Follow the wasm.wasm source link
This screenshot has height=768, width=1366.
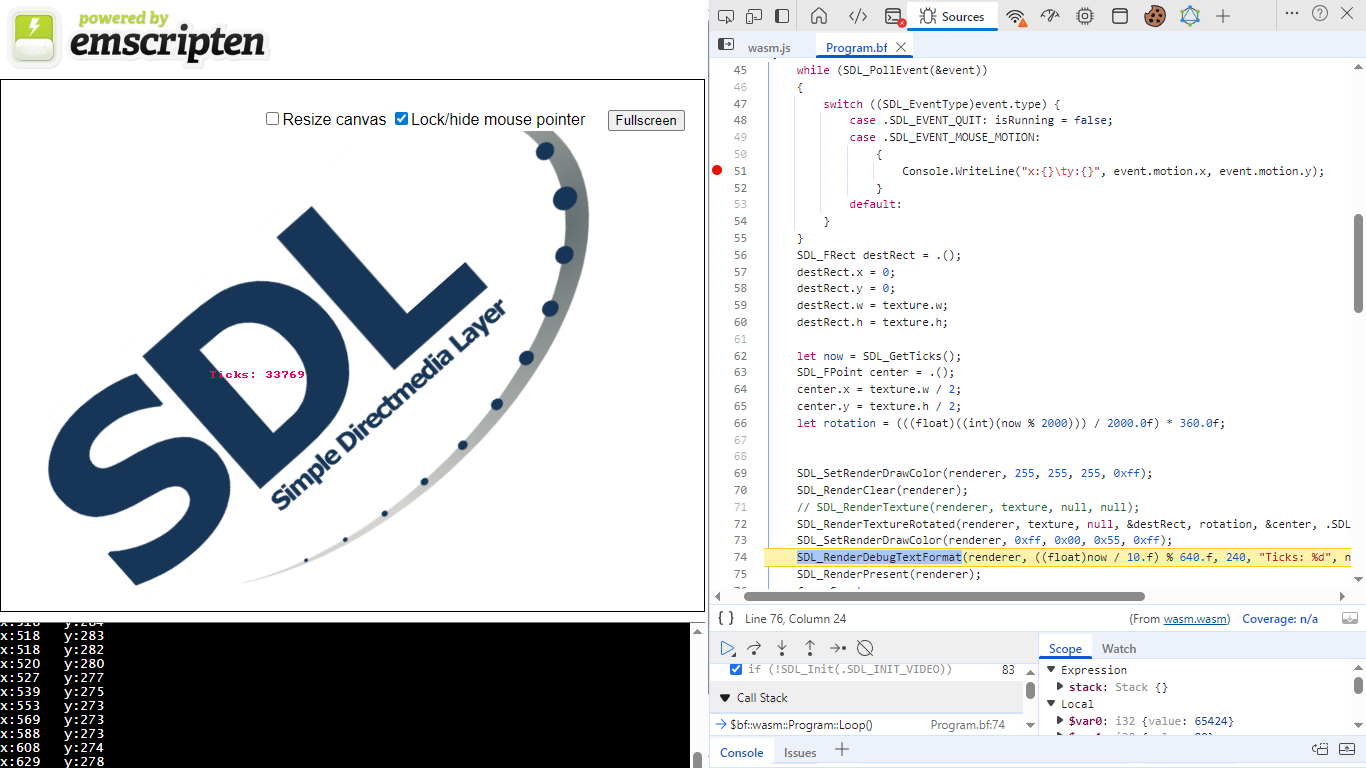tap(1195, 619)
